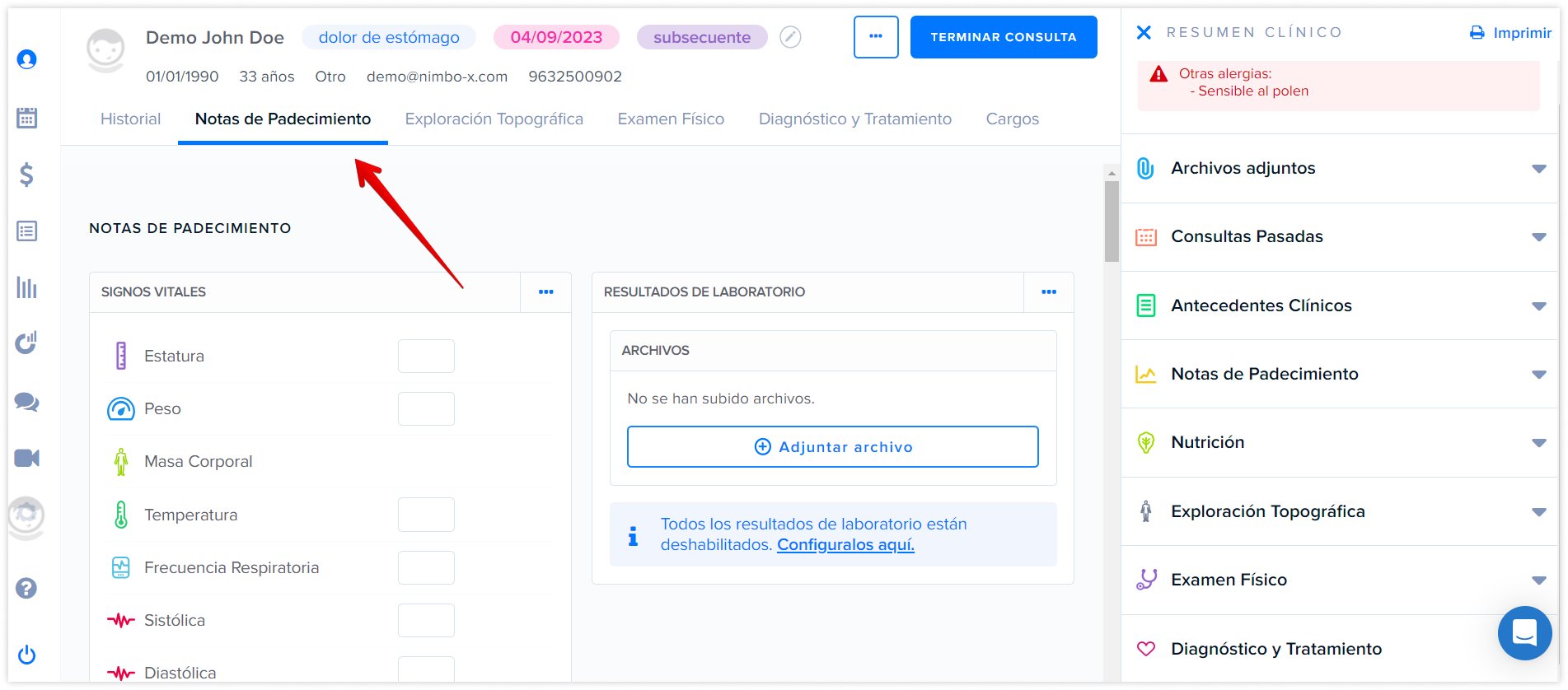1568x690 pixels.
Task: Open the help question mark icon
Action: pos(26,588)
